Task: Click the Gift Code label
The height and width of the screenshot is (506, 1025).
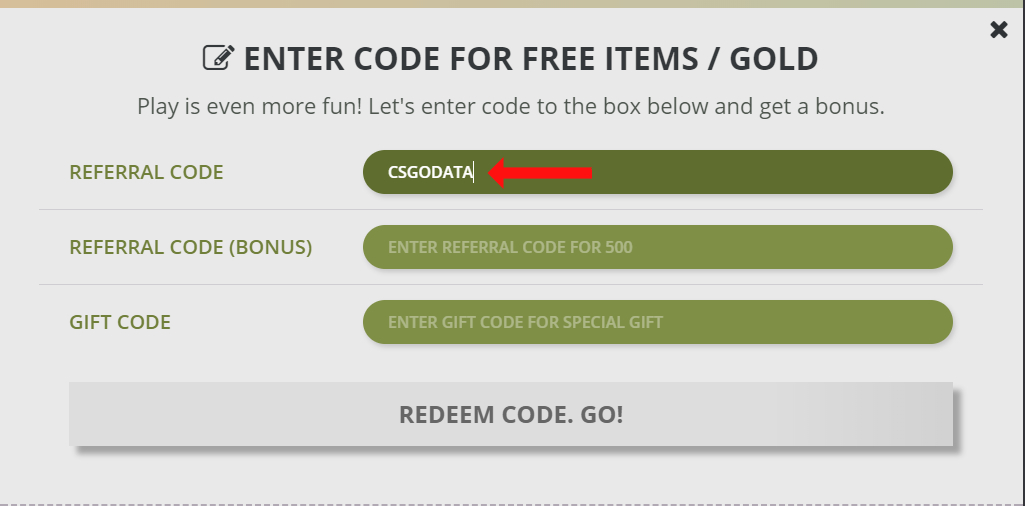Action: (x=120, y=322)
